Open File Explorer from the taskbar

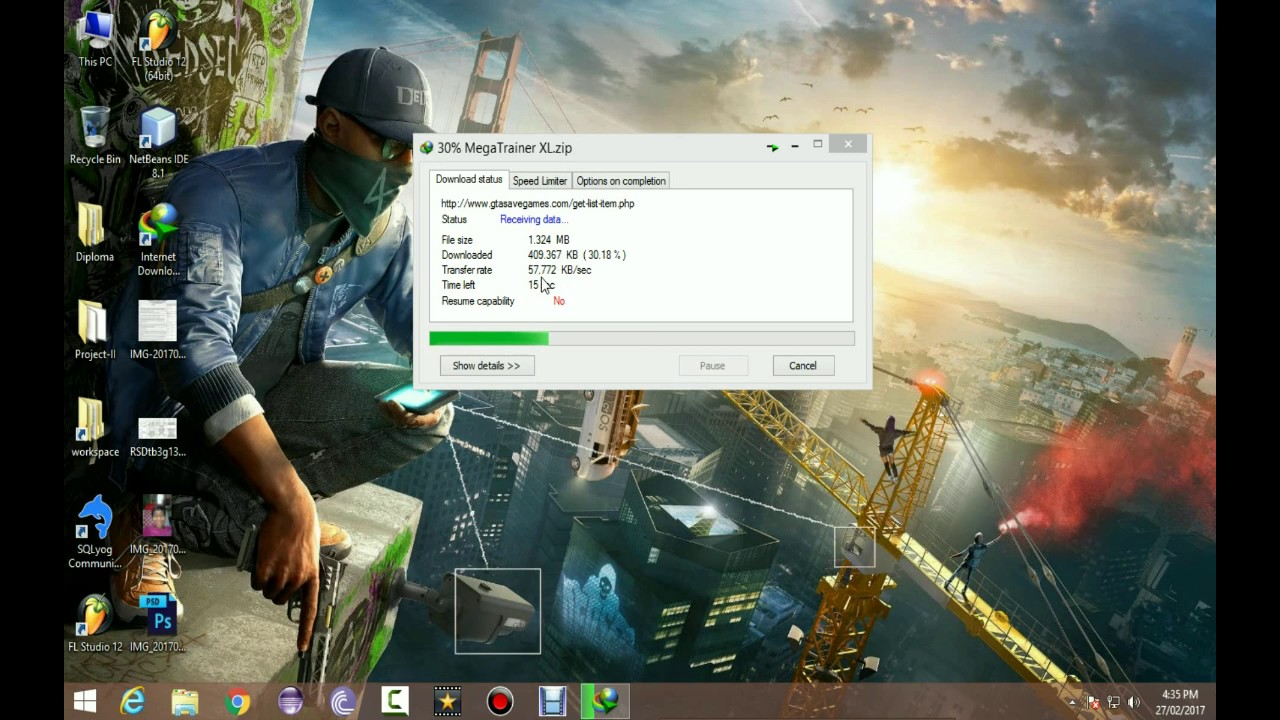point(185,703)
